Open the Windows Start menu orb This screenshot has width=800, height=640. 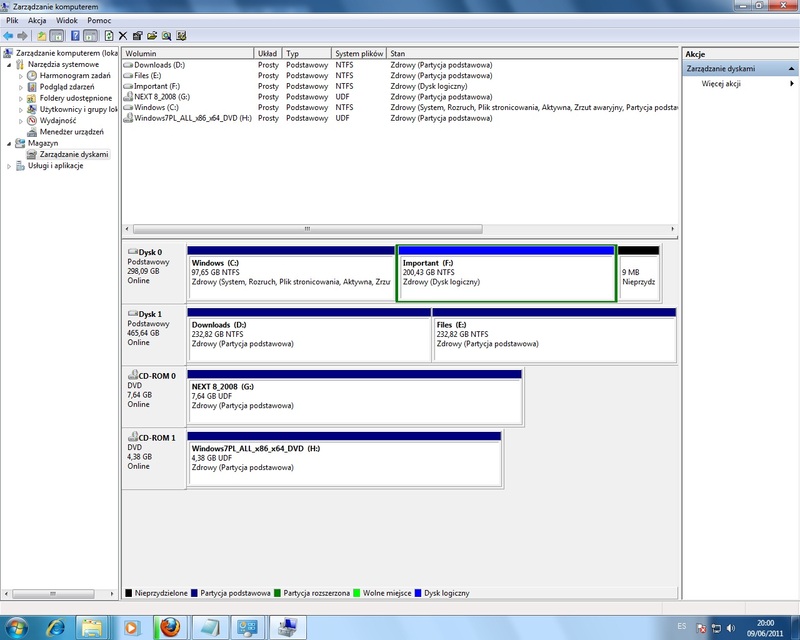click(16, 627)
